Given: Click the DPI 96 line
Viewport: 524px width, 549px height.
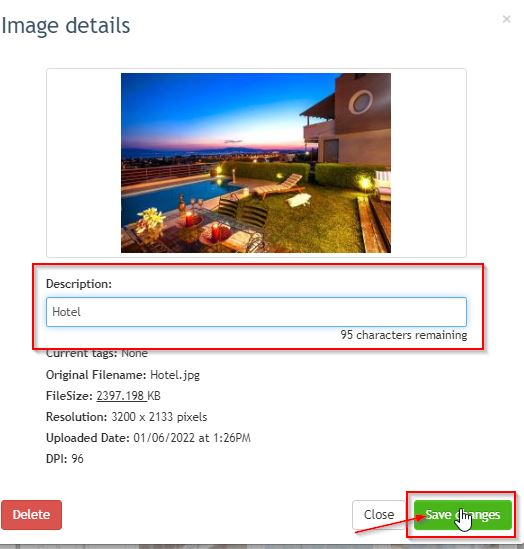Looking at the screenshot, I should pyautogui.click(x=65, y=459).
